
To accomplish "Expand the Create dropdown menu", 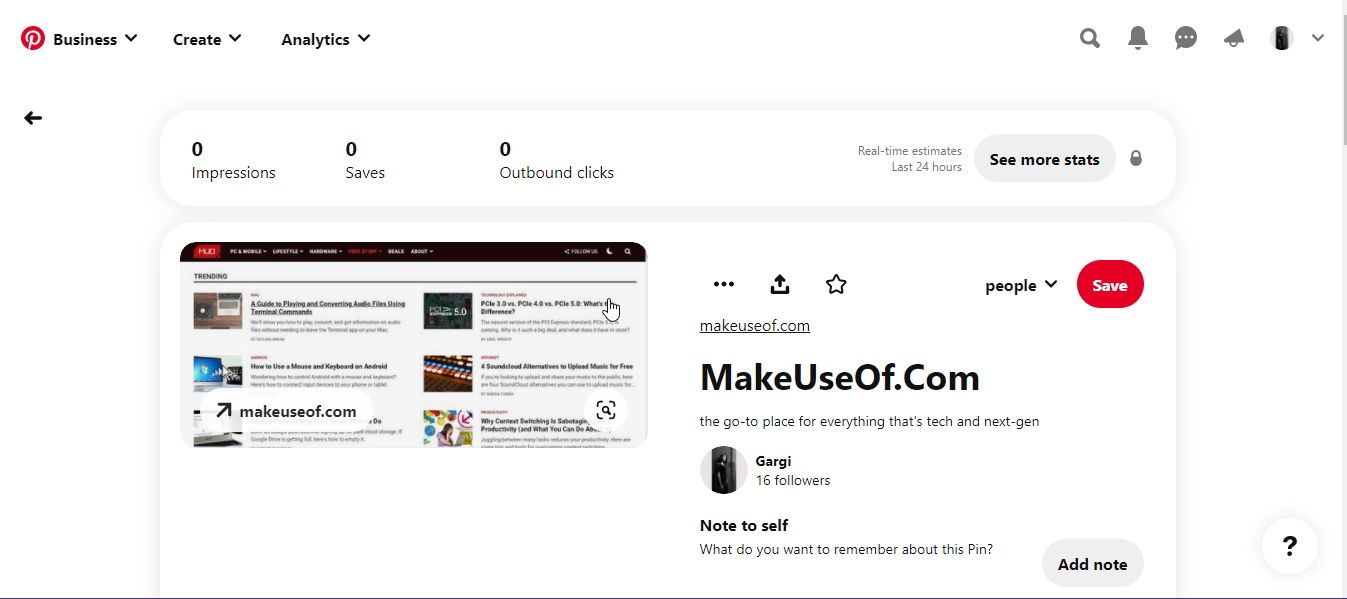I will [207, 39].
